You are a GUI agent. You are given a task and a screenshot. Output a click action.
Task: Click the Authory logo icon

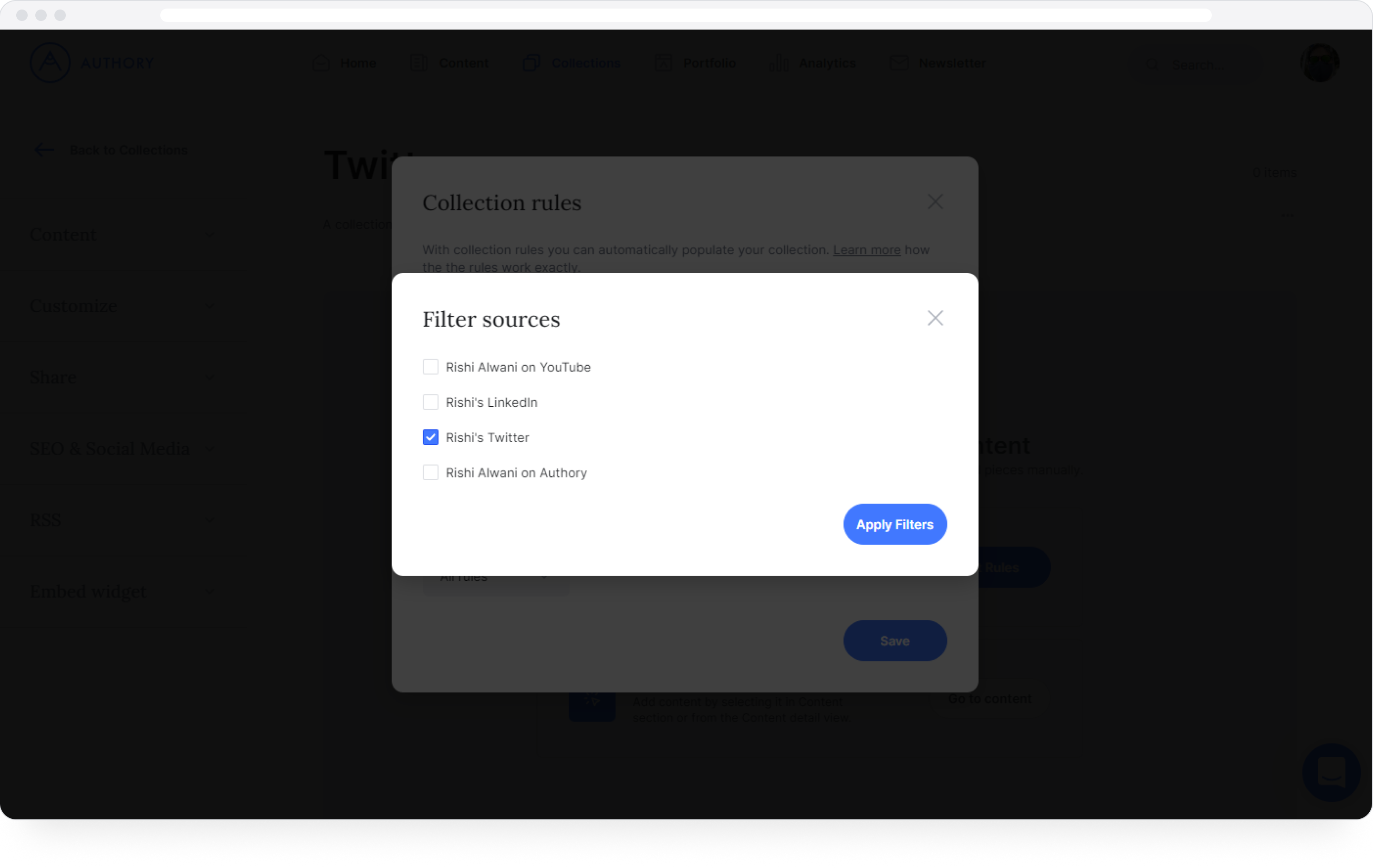click(x=50, y=63)
